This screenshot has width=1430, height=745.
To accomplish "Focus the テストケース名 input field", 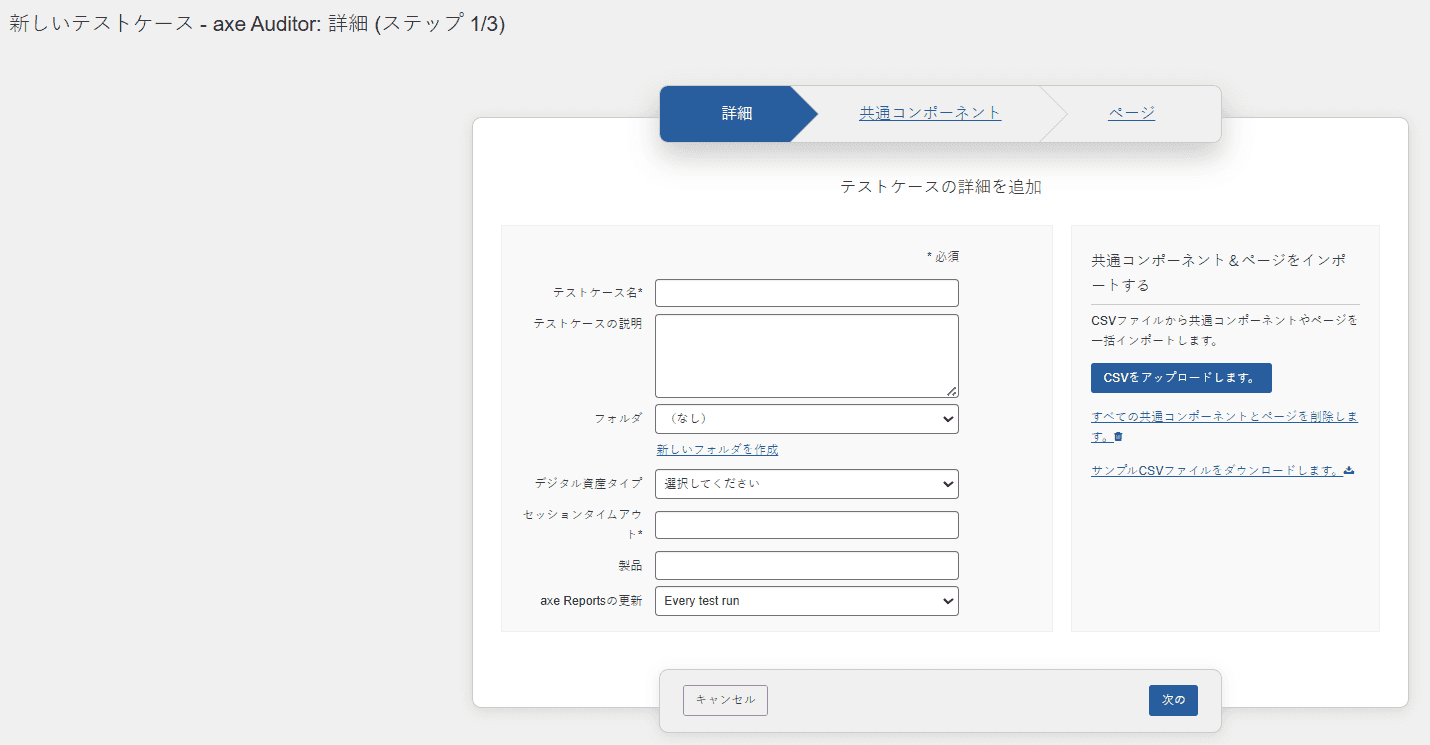I will [806, 293].
